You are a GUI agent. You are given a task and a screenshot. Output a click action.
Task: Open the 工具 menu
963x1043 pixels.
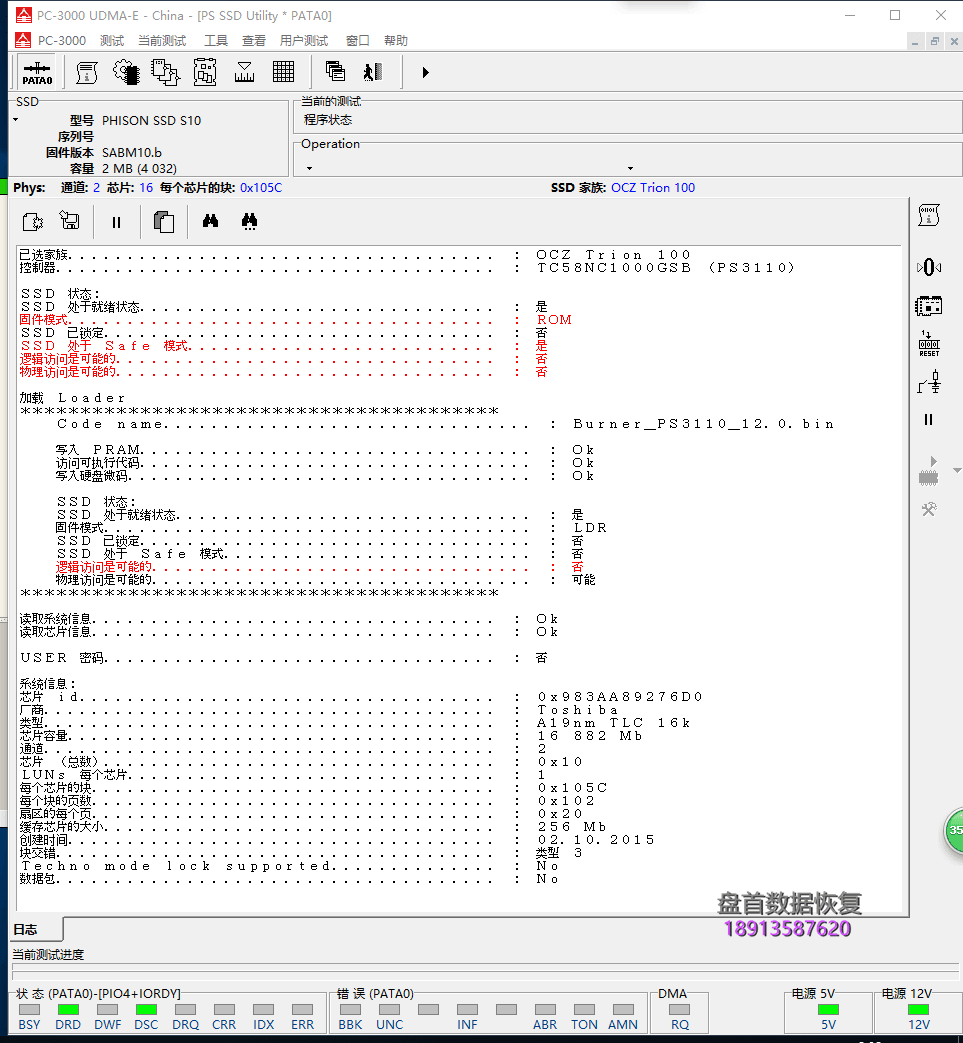(x=215, y=41)
